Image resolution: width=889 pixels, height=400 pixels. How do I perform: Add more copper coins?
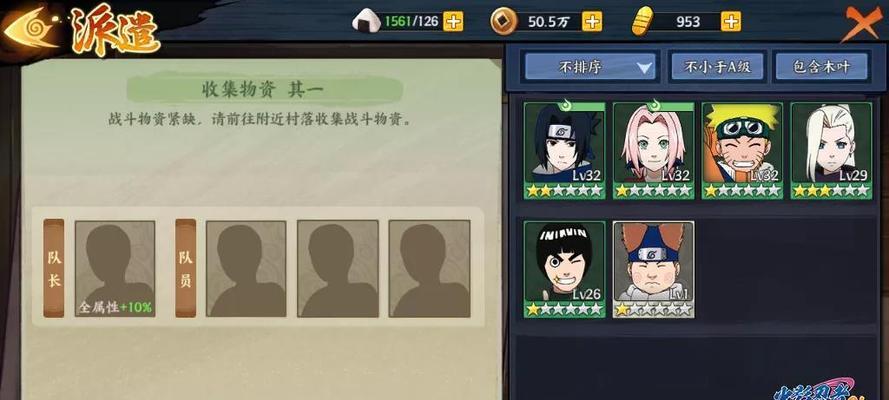point(592,22)
